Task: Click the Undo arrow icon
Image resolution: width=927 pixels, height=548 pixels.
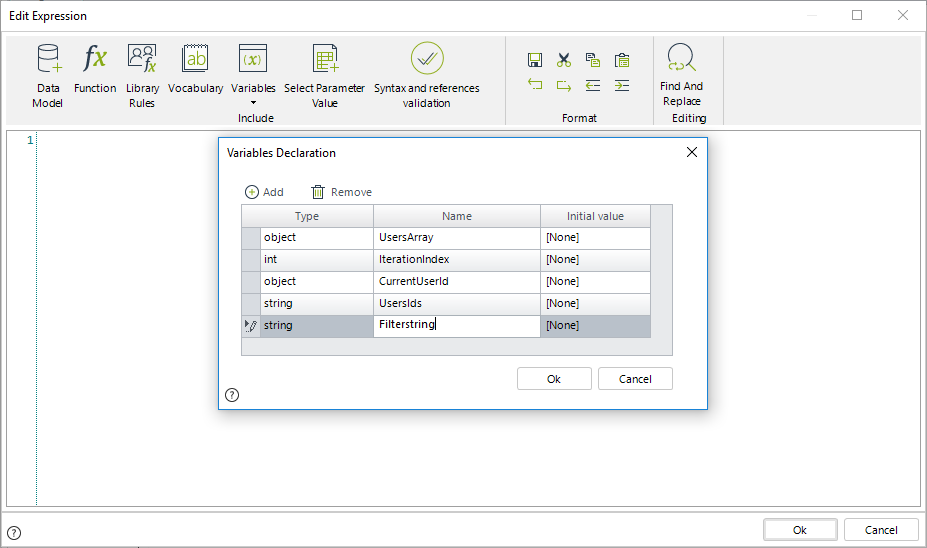Action: tap(534, 85)
